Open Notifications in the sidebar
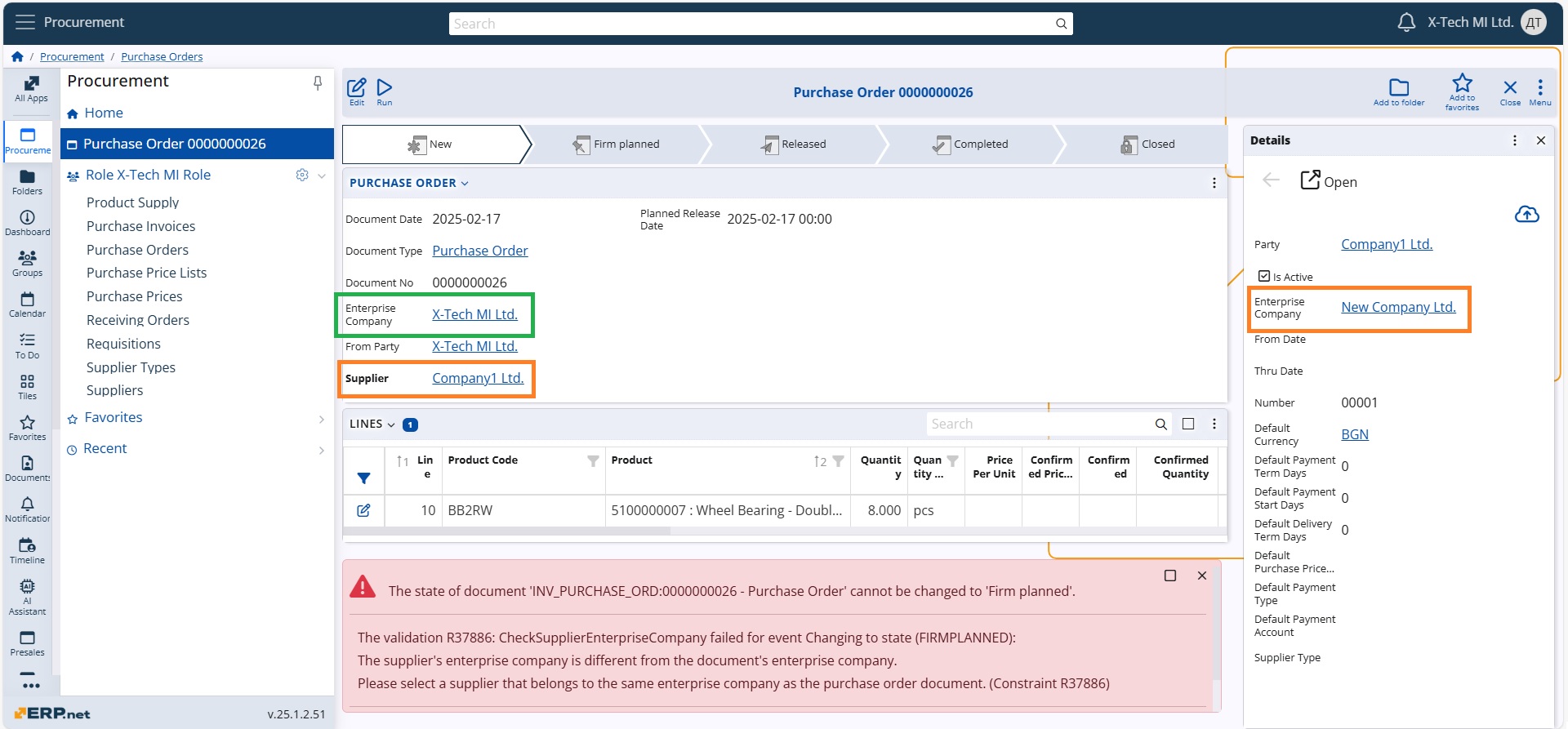Image resolution: width=1568 pixels, height=729 pixels. click(27, 509)
